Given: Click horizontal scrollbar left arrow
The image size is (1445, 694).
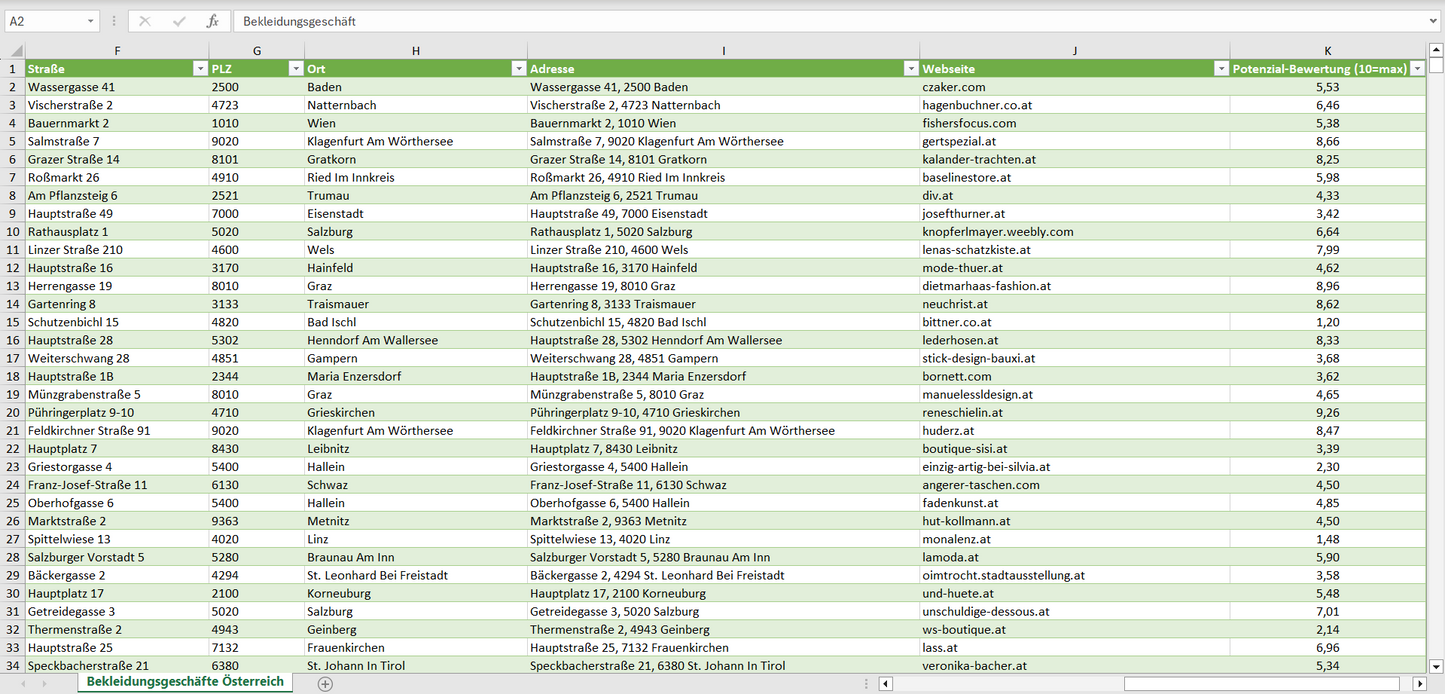Looking at the screenshot, I should click(x=885, y=684).
